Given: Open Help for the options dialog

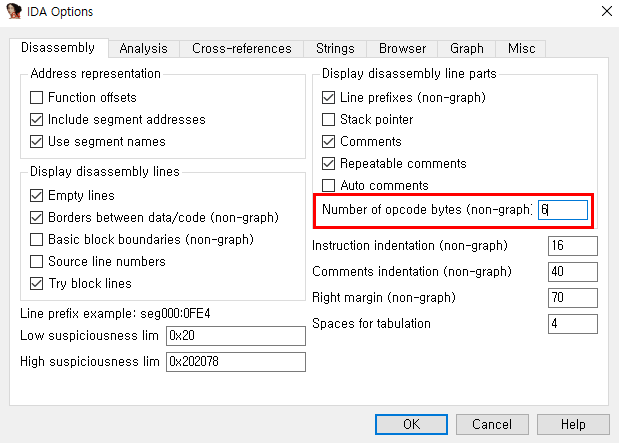Looking at the screenshot, I should 573,424.
